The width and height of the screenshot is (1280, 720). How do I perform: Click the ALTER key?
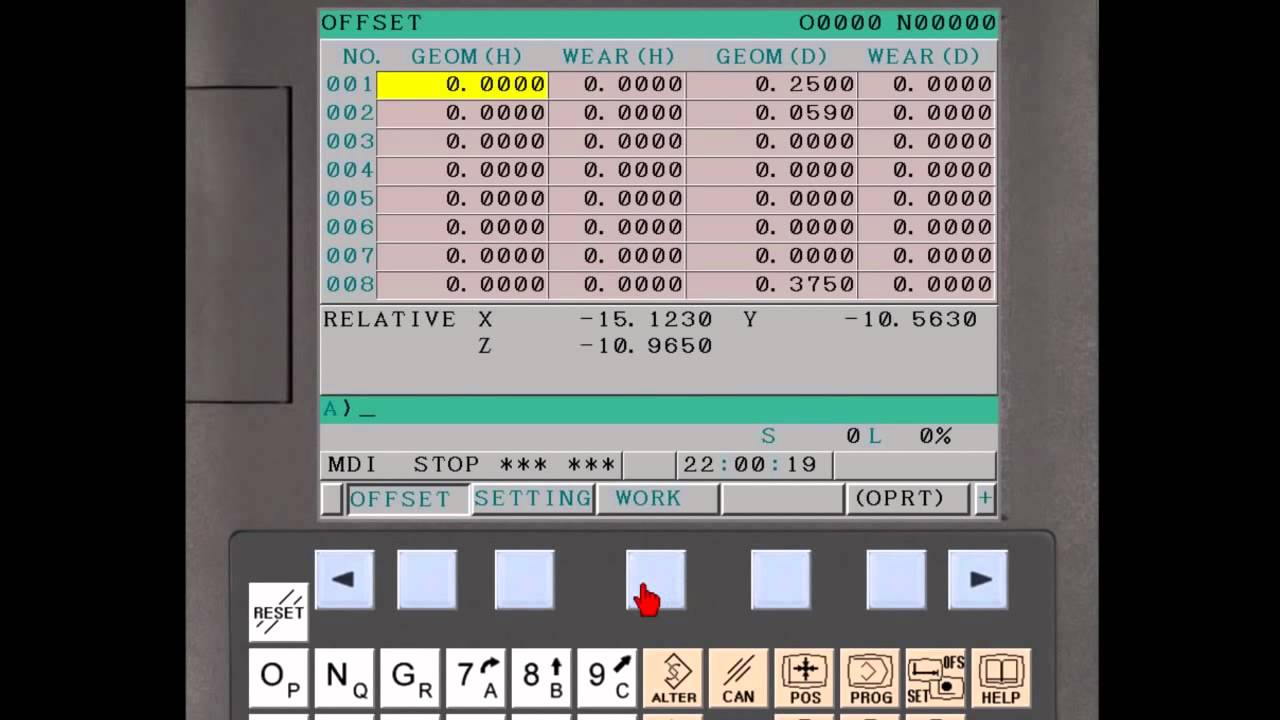pos(673,678)
